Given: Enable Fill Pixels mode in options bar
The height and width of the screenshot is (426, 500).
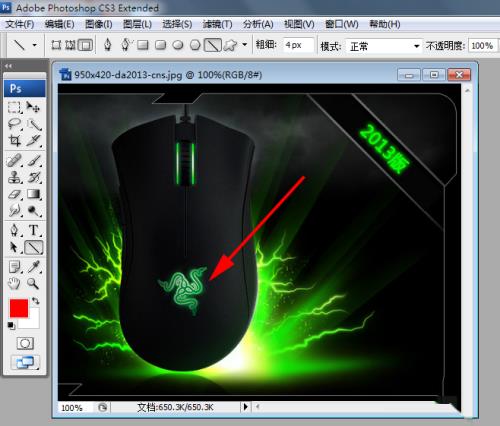Looking at the screenshot, I should tap(85, 45).
